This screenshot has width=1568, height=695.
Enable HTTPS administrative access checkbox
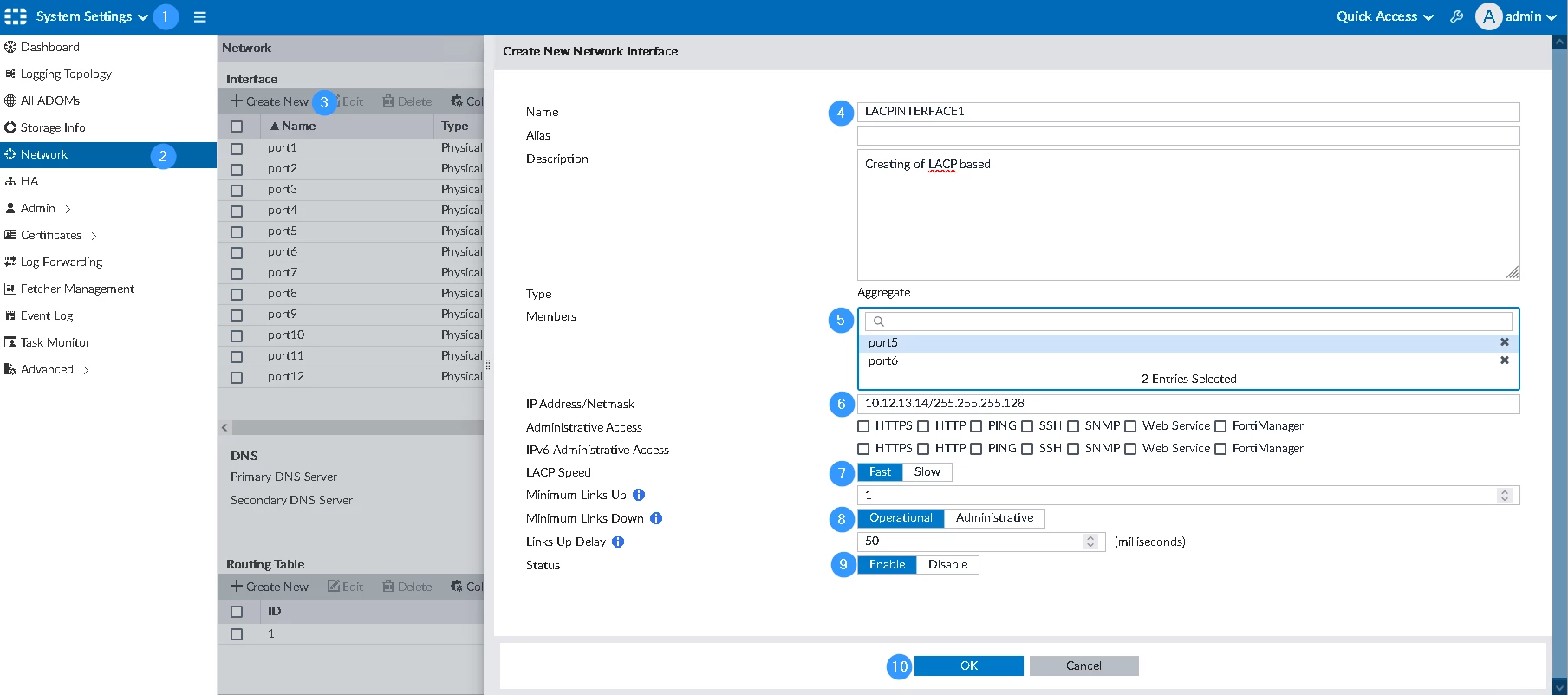point(863,426)
